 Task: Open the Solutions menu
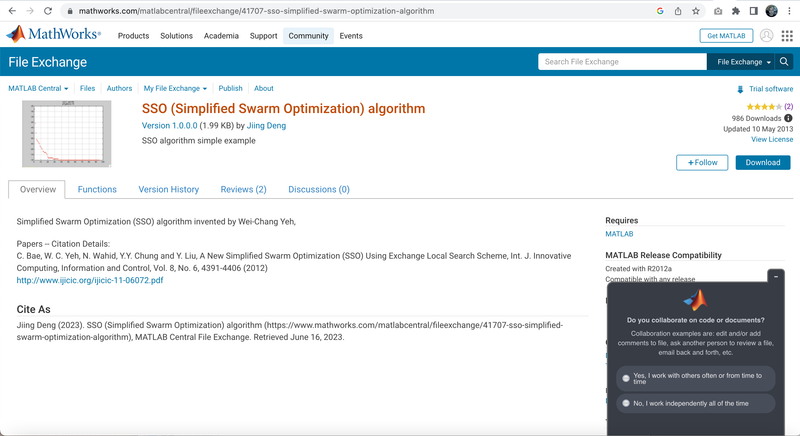point(177,36)
